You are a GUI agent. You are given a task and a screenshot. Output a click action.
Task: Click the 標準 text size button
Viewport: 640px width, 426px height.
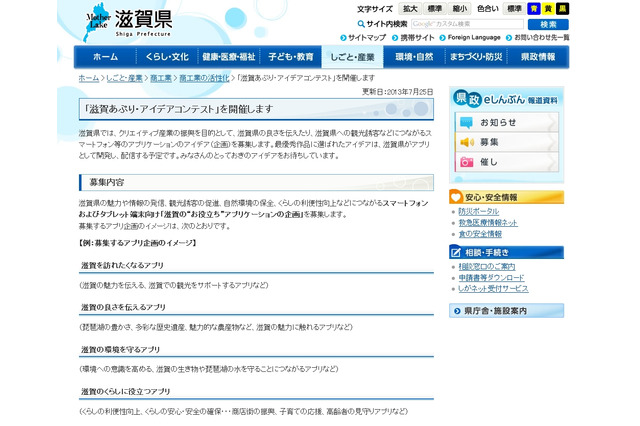tap(434, 9)
